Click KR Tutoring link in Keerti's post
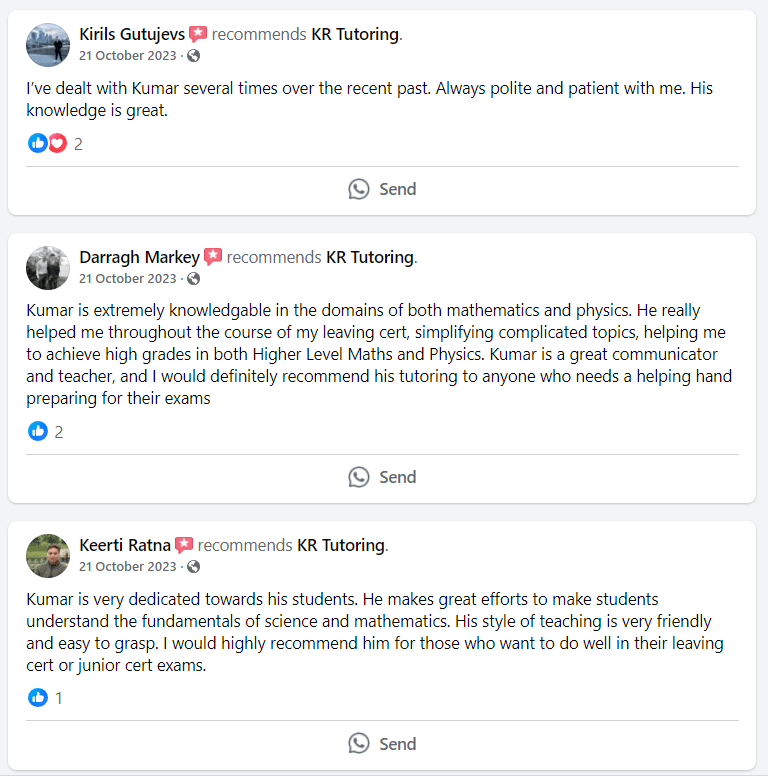Image resolution: width=768 pixels, height=776 pixels. [340, 545]
